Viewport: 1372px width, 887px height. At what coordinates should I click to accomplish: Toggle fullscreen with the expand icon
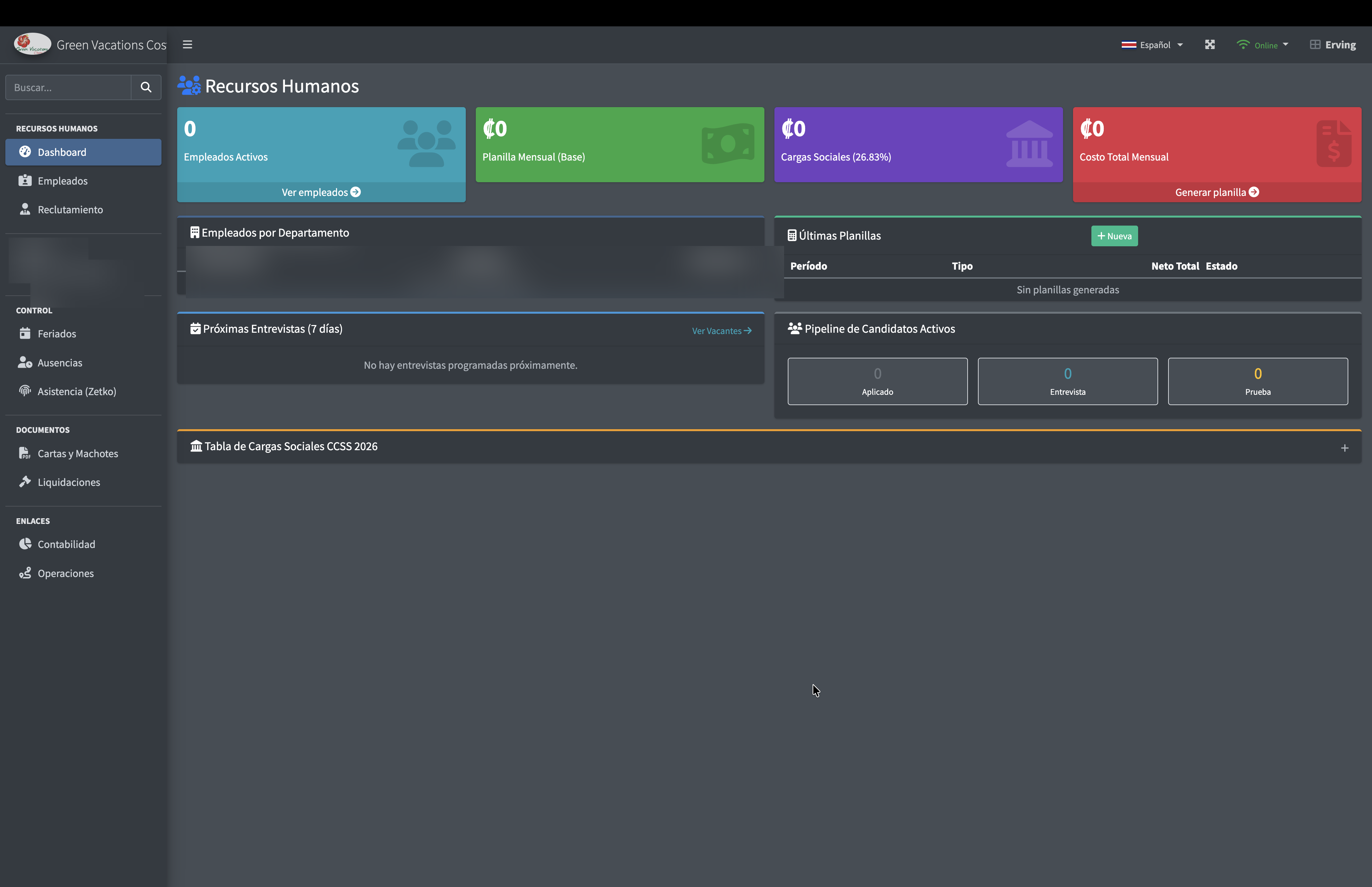[1210, 44]
